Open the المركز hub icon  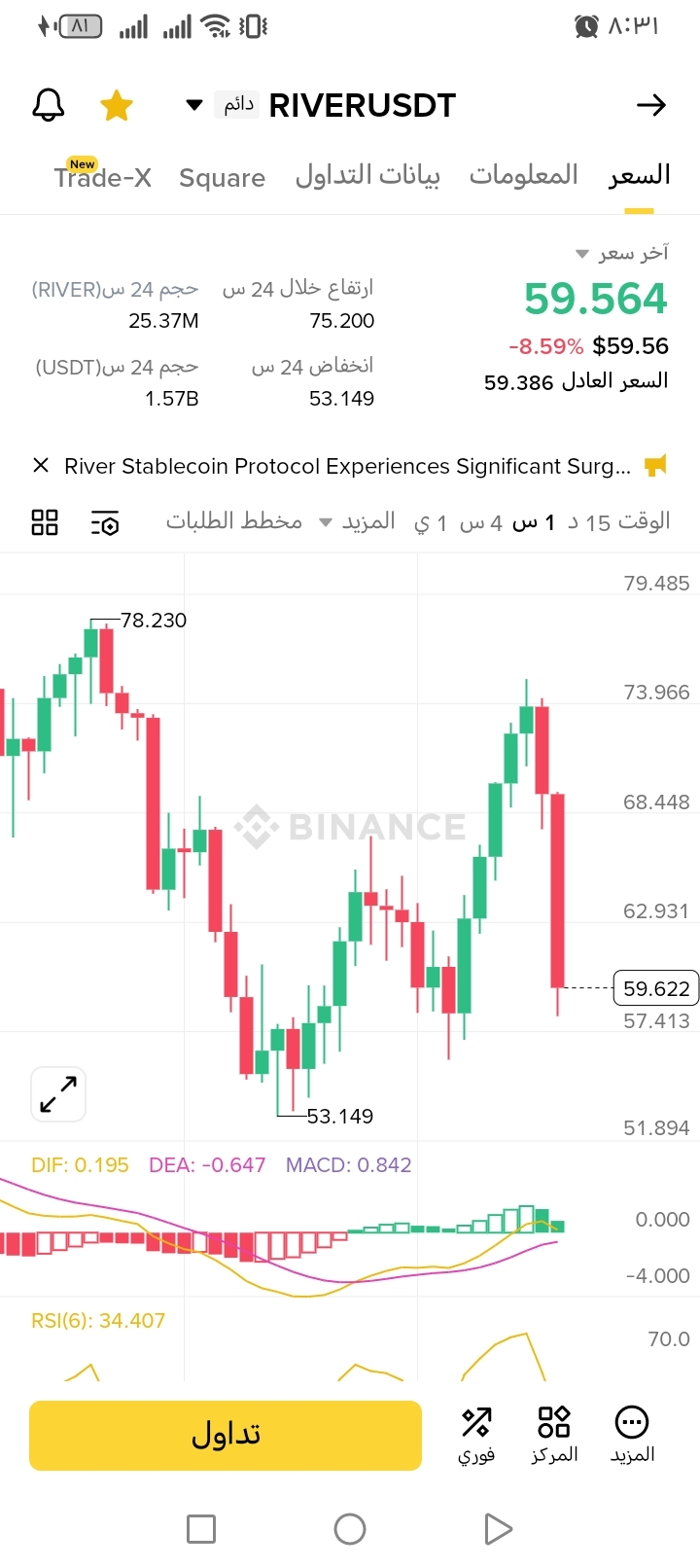pyautogui.click(x=554, y=1435)
